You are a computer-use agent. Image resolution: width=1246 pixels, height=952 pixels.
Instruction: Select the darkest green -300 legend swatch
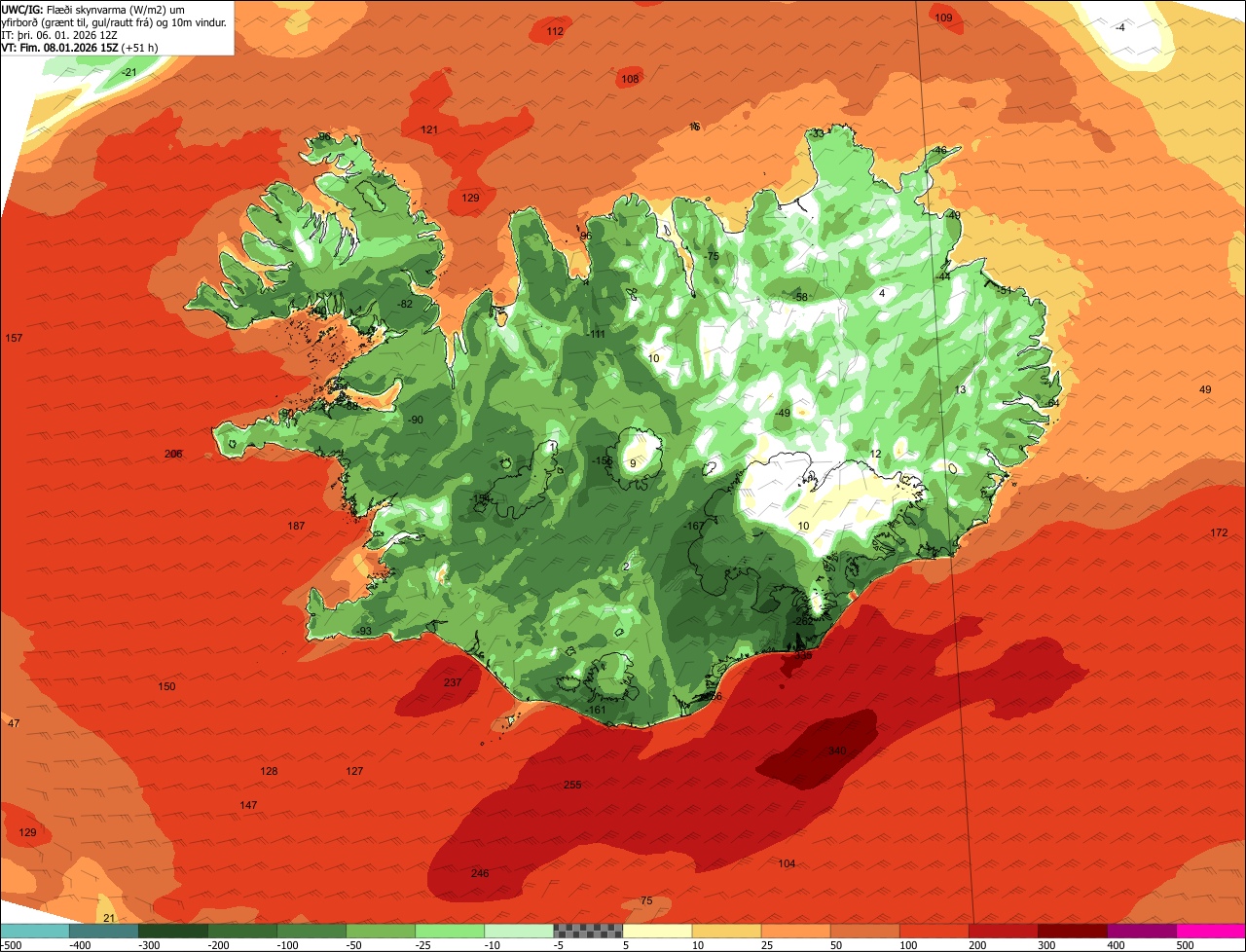pyautogui.click(x=172, y=931)
